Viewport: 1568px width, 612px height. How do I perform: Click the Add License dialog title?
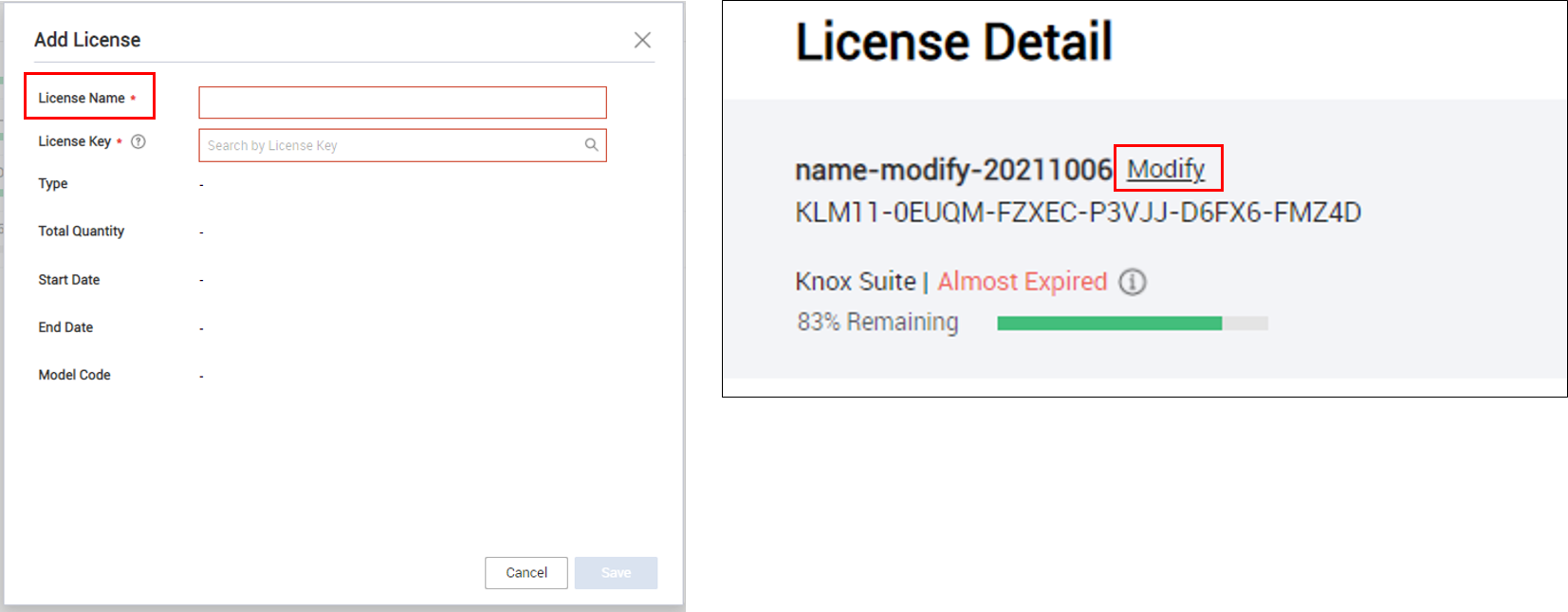(87, 40)
